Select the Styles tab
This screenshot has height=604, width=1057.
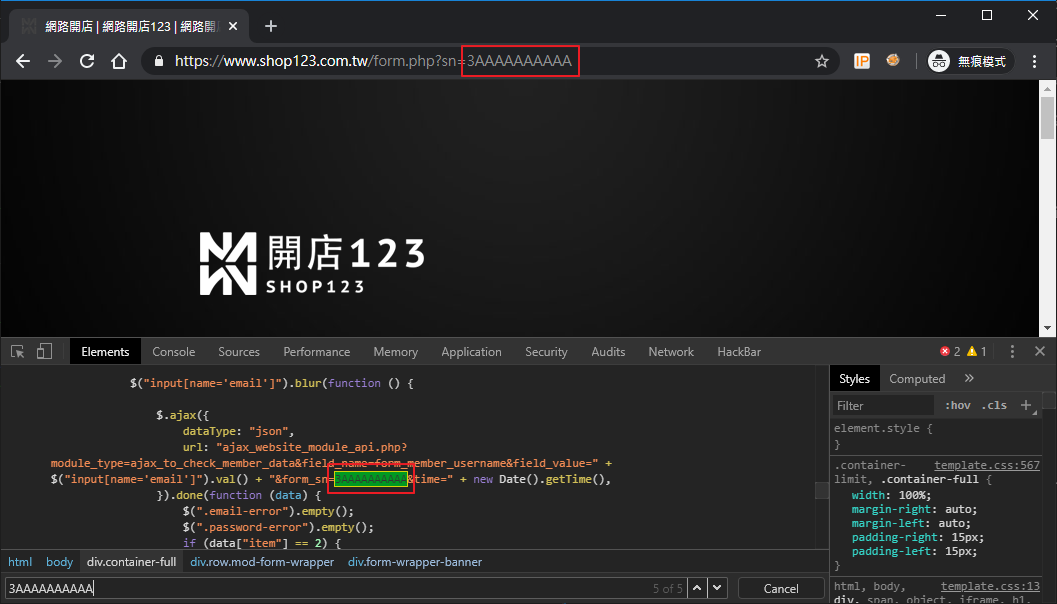tap(854, 379)
